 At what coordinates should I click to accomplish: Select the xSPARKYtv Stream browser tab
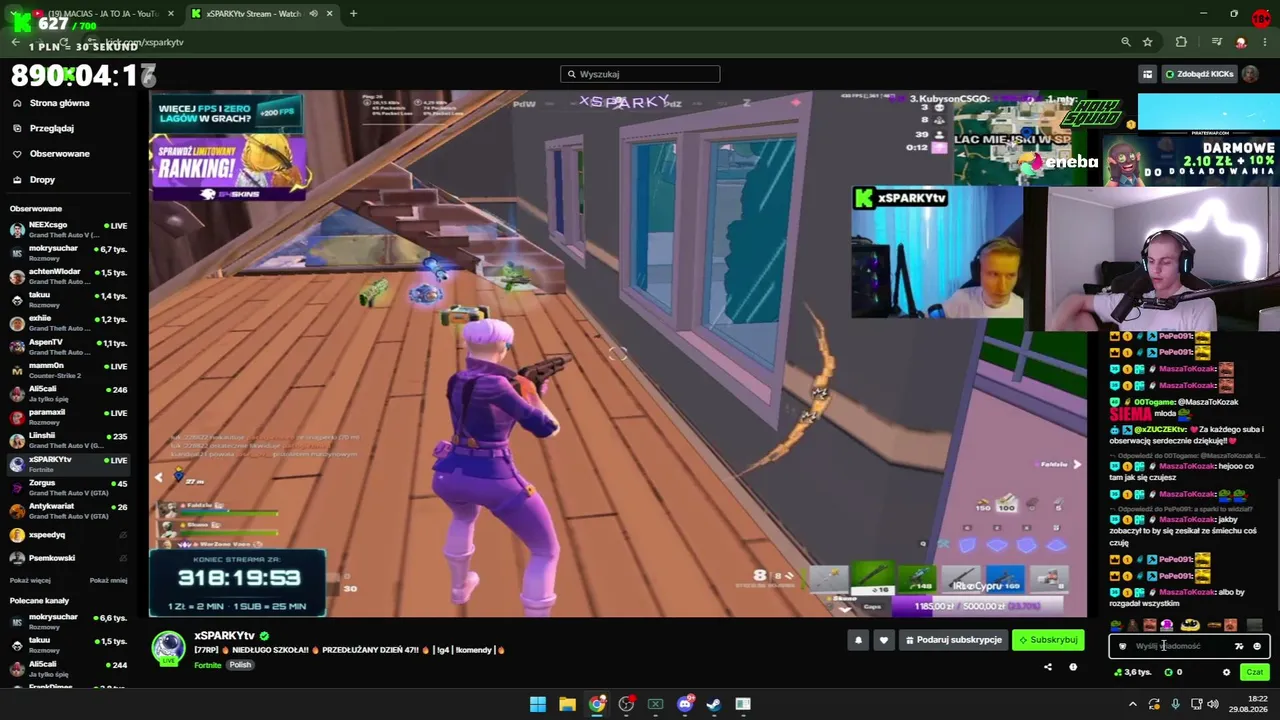click(x=262, y=14)
